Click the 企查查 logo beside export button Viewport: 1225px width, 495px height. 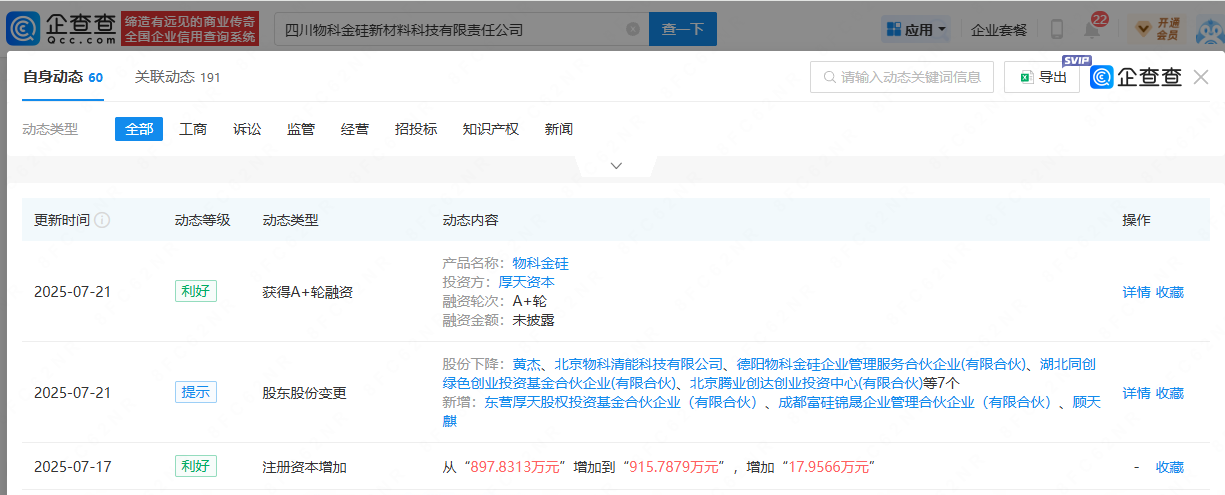(x=1136, y=77)
